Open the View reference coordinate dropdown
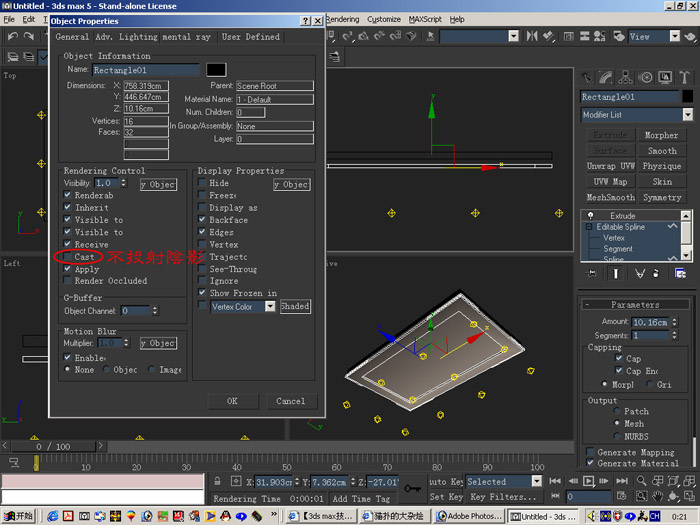700x525 pixels. click(654, 37)
